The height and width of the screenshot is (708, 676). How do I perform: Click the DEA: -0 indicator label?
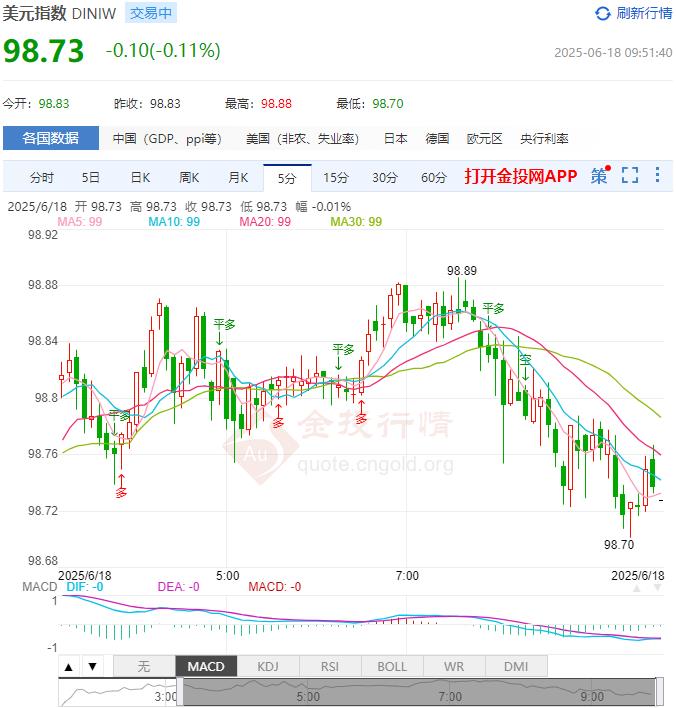click(178, 587)
